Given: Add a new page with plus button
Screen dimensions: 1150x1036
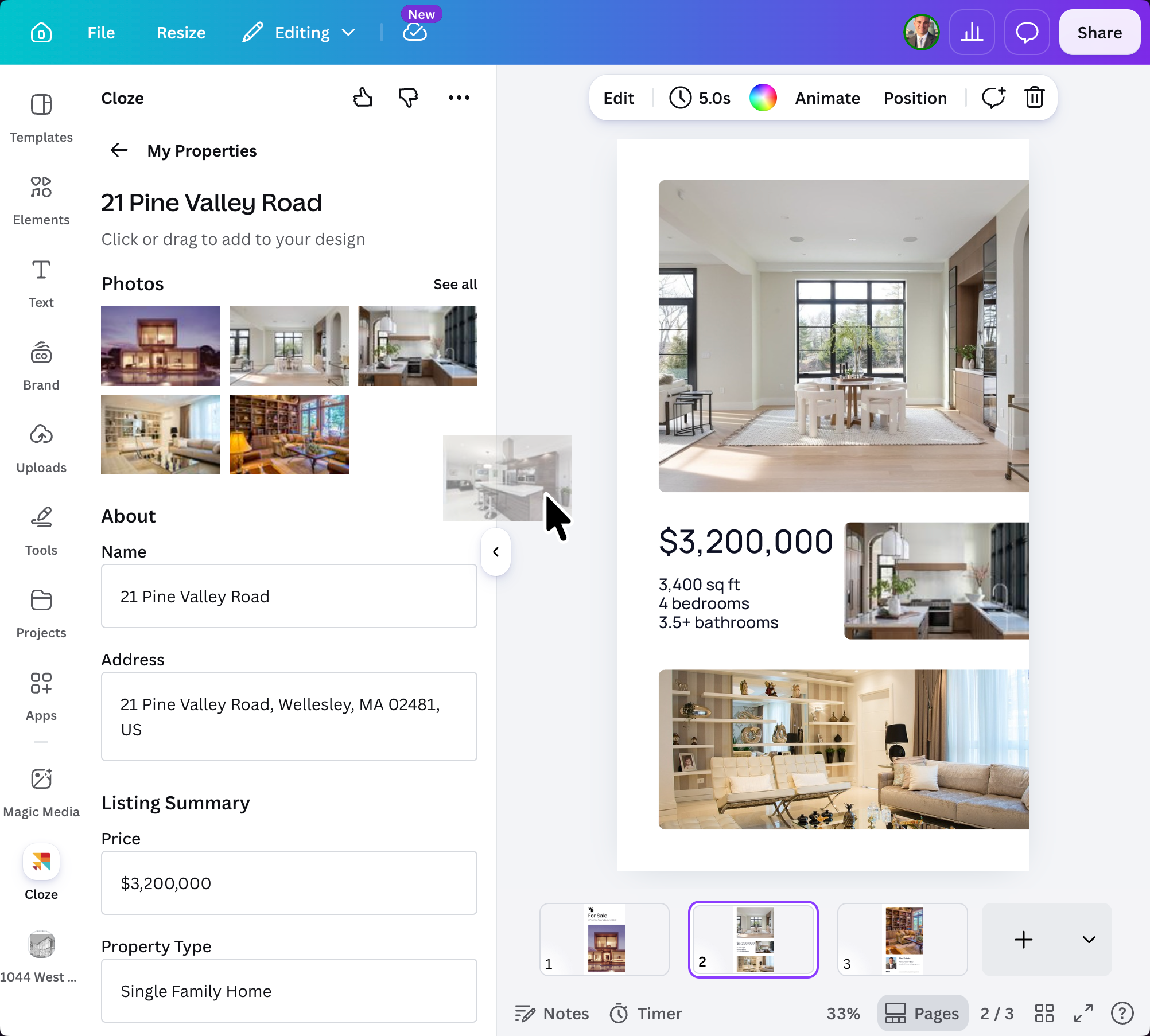Looking at the screenshot, I should point(1024,940).
